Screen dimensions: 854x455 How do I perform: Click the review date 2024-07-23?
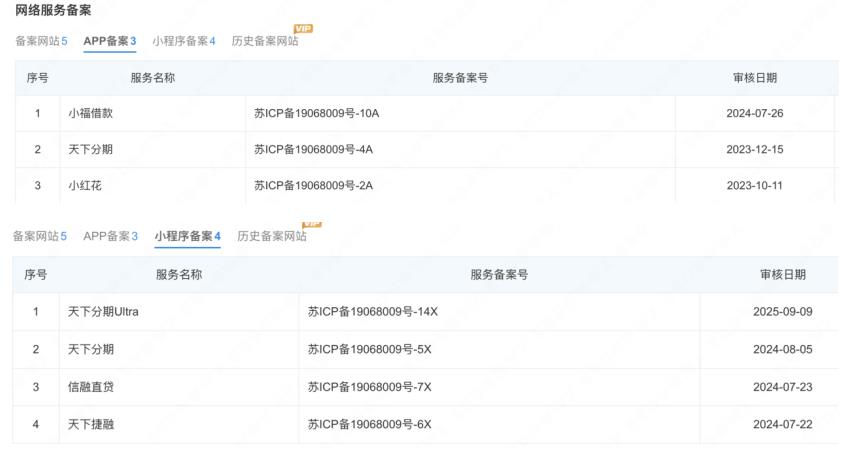coord(783,387)
